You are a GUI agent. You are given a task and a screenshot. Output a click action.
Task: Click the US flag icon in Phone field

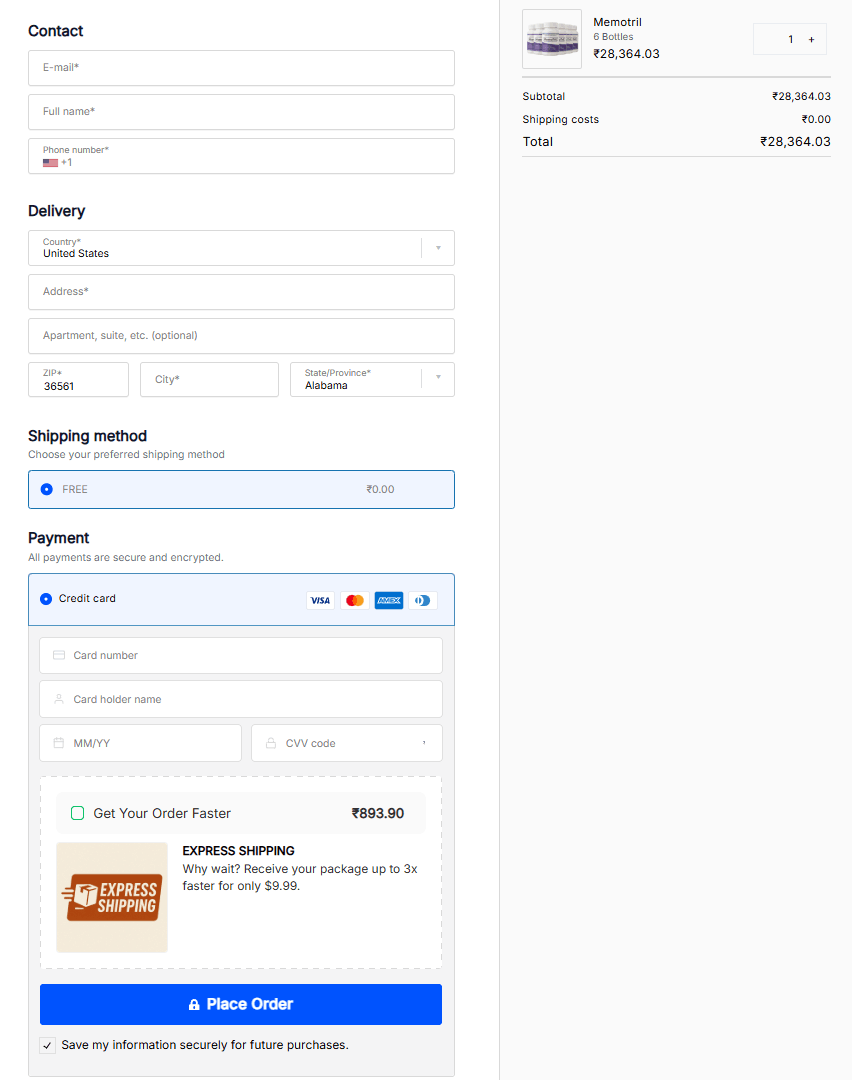(50, 162)
